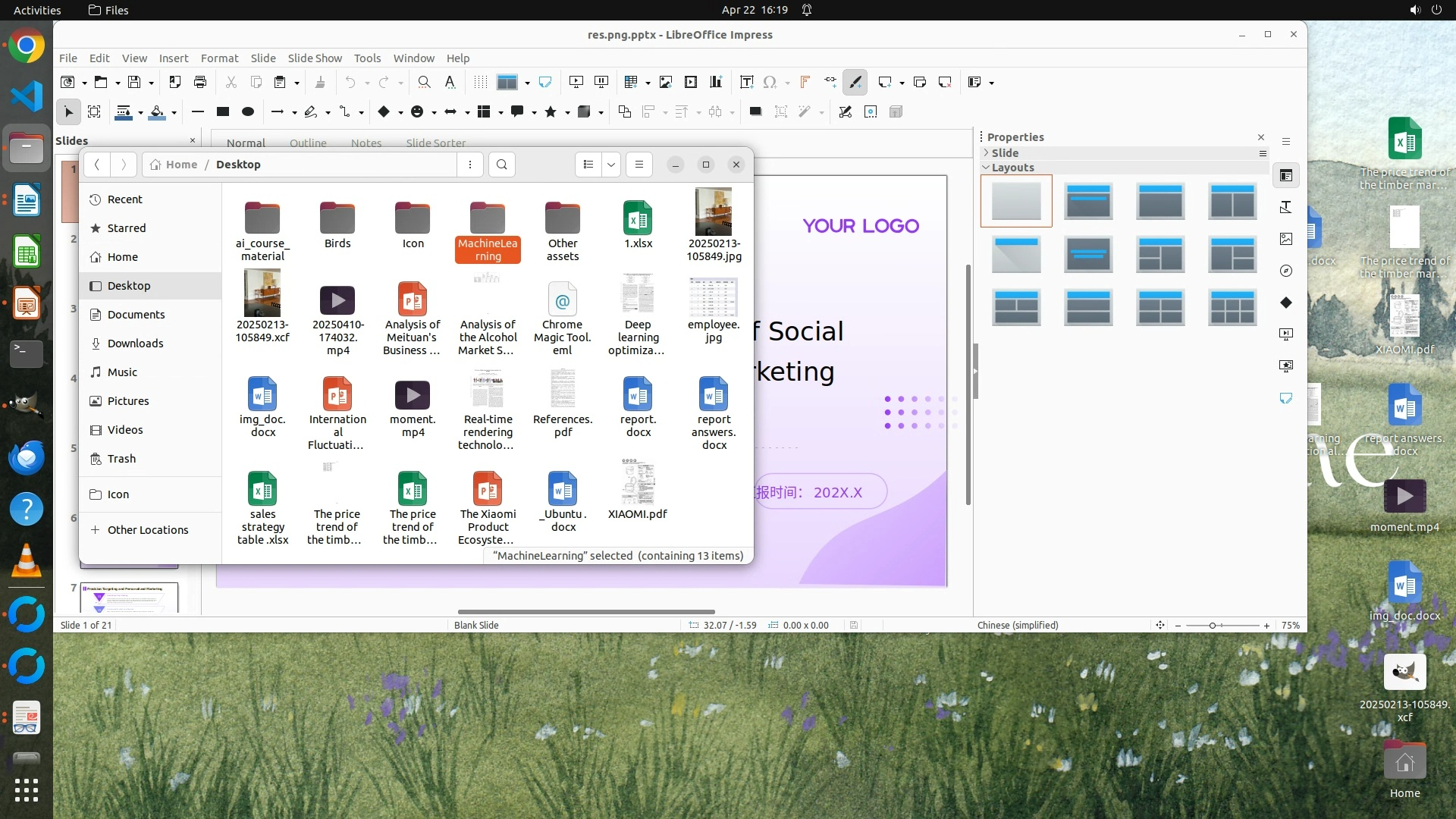Viewport: 1456px width, 819px height.
Task: Click the Fontwork text icon
Action: [805, 82]
